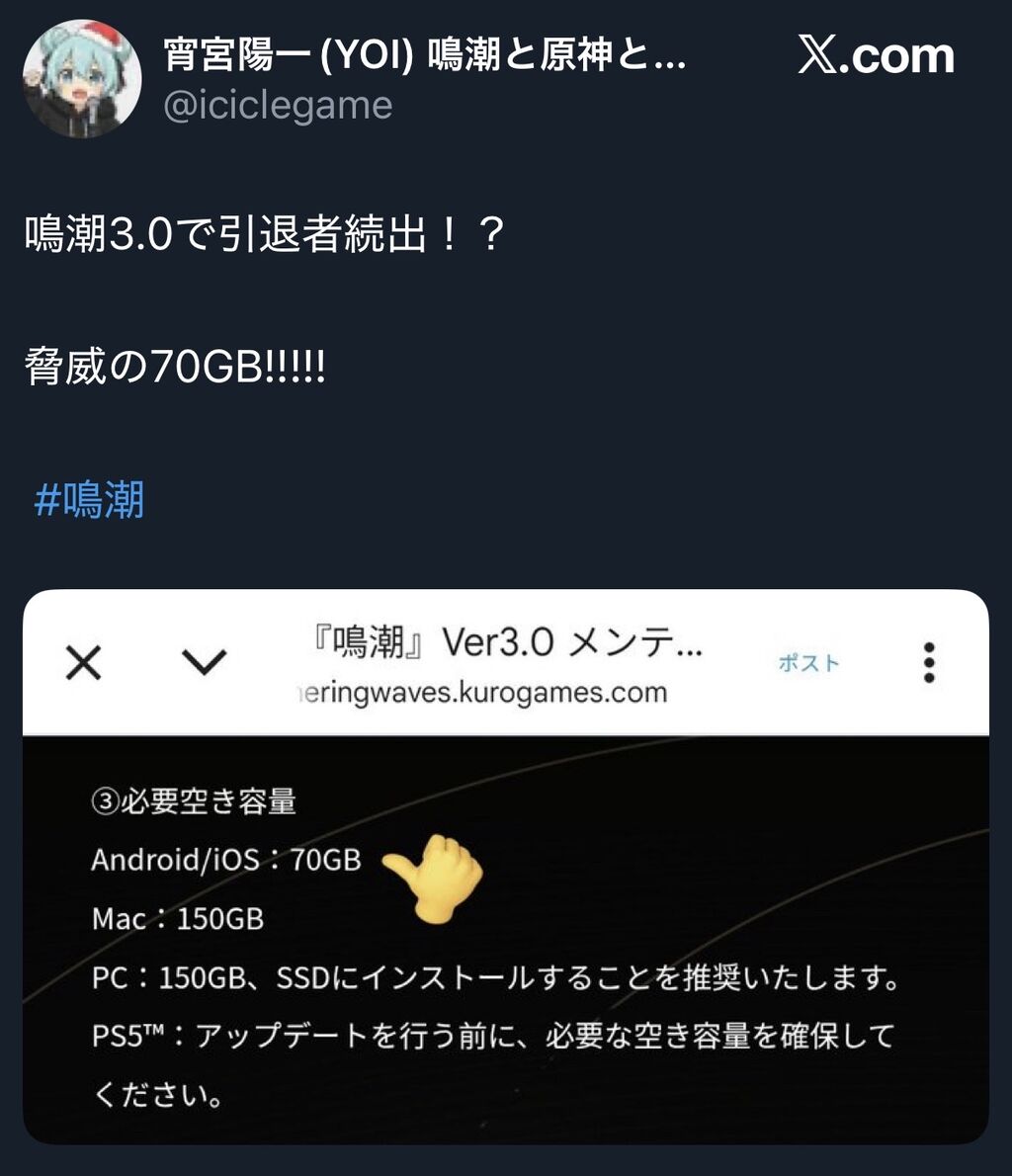Open the three-dot overflow menu
This screenshot has height=1176, width=1012.
point(929,662)
